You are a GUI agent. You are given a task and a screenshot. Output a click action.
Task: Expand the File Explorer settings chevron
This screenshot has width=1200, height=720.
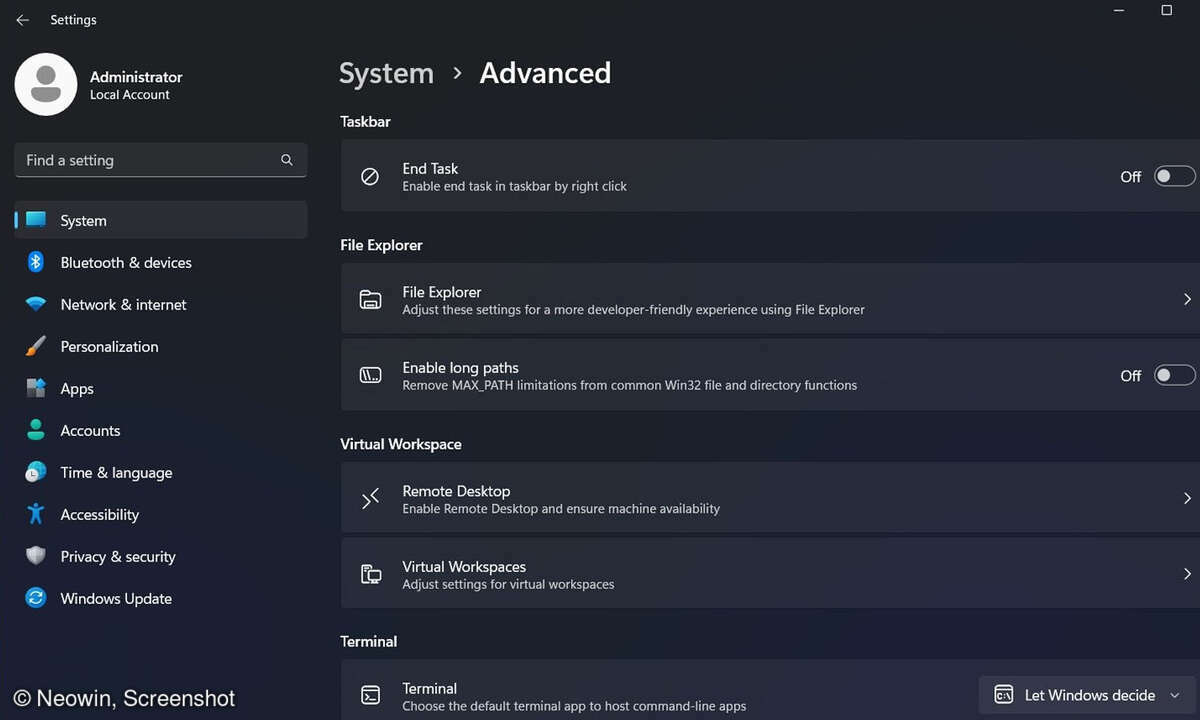tap(1187, 299)
